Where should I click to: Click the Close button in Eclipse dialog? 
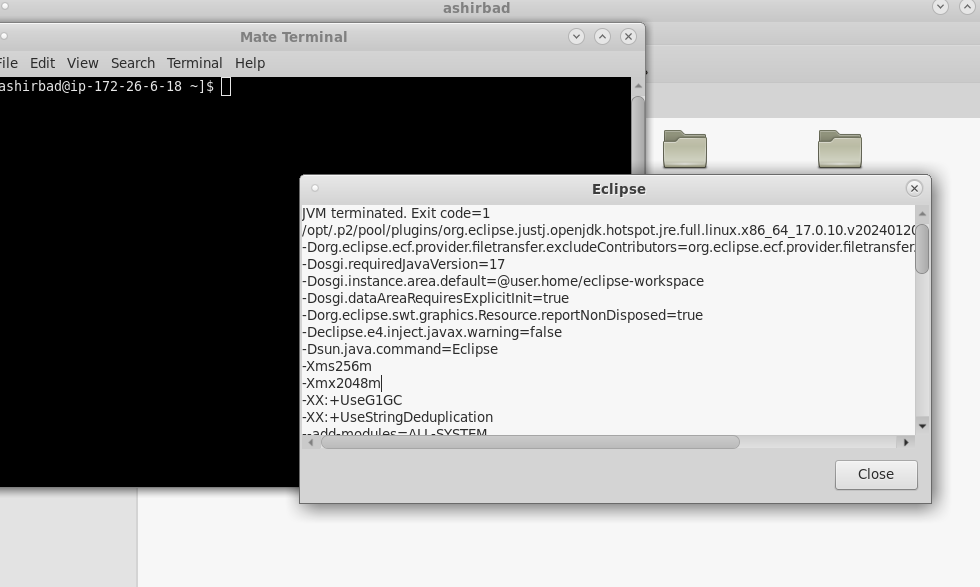876,474
